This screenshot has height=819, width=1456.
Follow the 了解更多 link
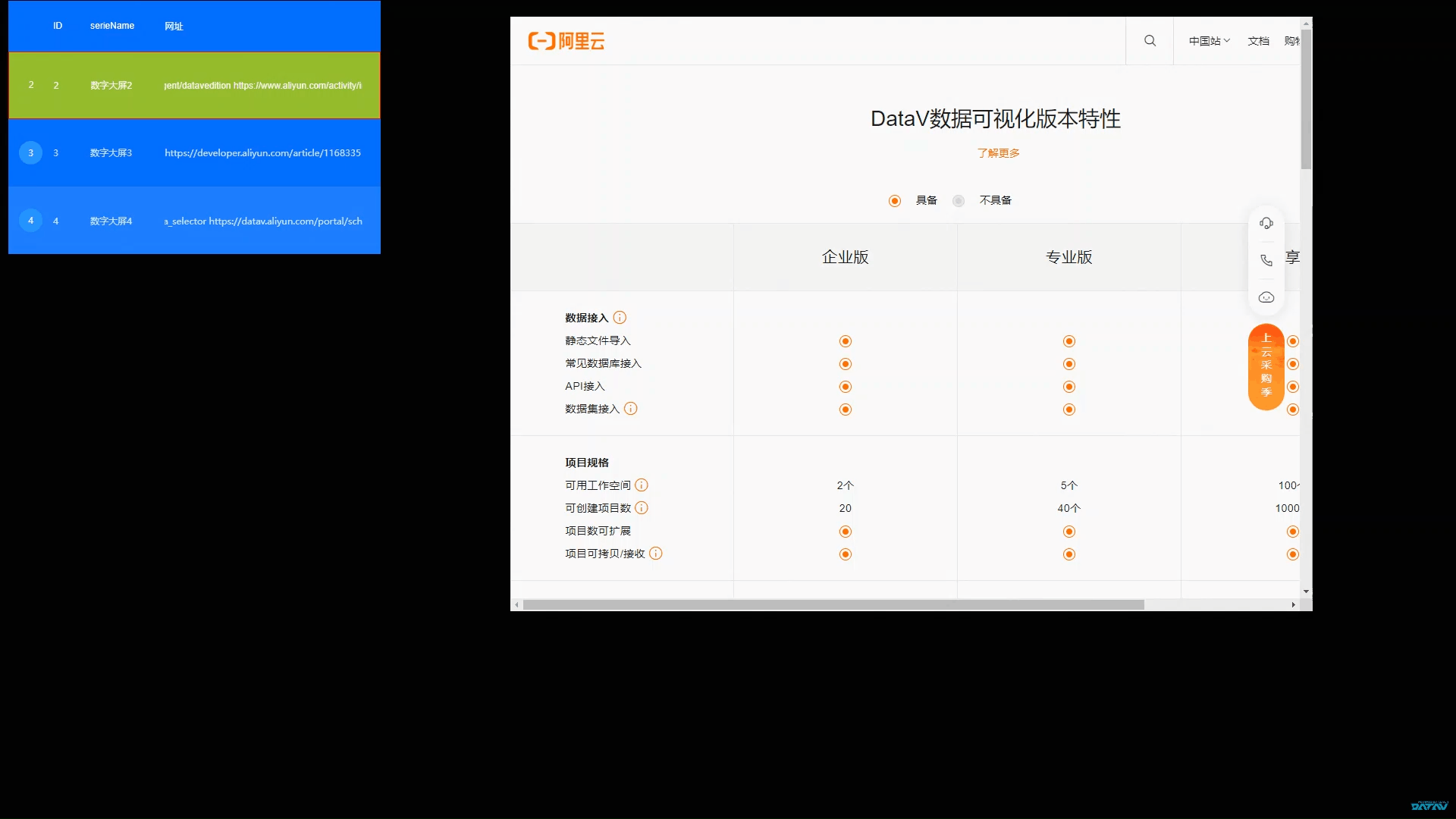998,153
